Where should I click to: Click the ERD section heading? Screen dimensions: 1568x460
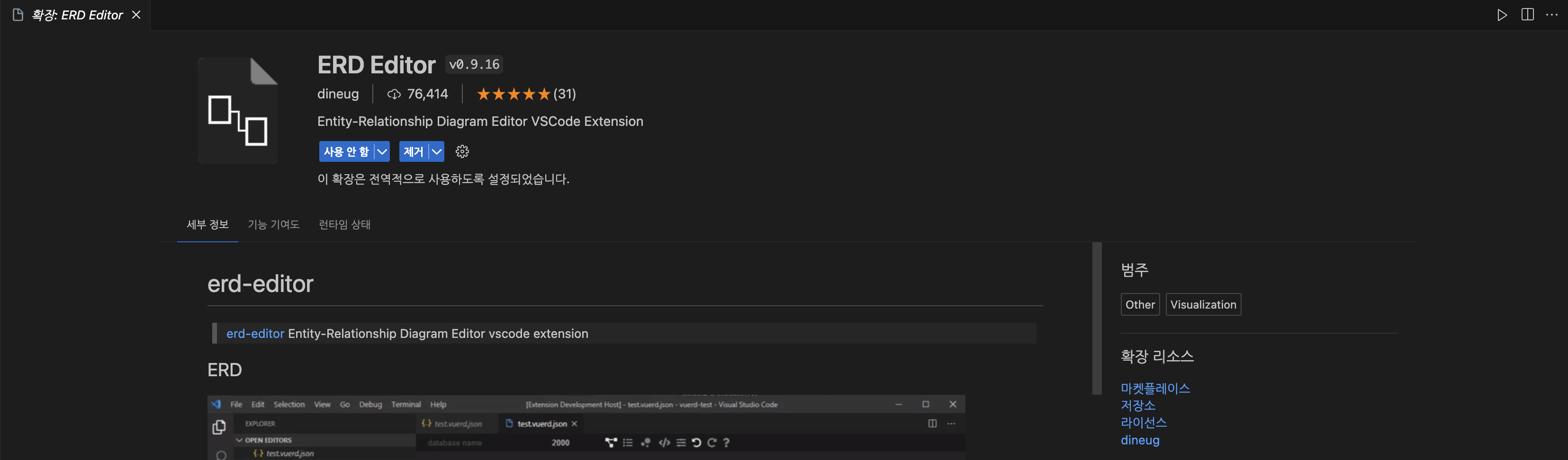225,369
